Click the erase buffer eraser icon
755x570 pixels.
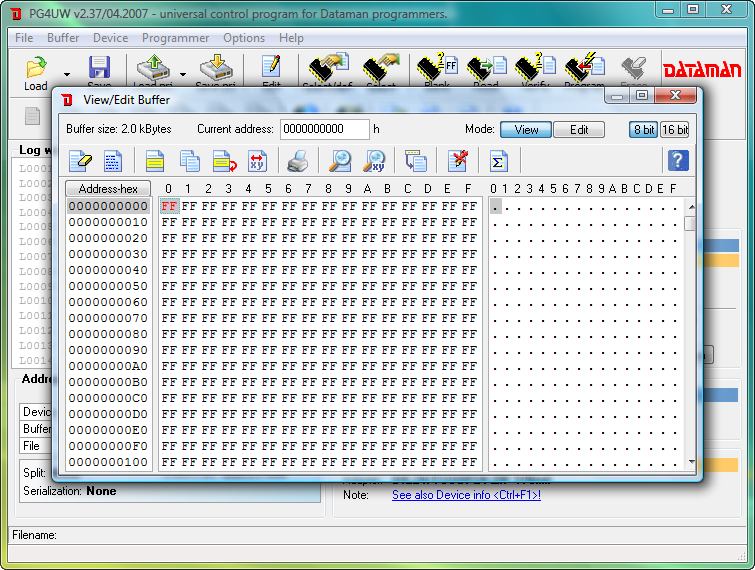pyautogui.click(x=80, y=161)
